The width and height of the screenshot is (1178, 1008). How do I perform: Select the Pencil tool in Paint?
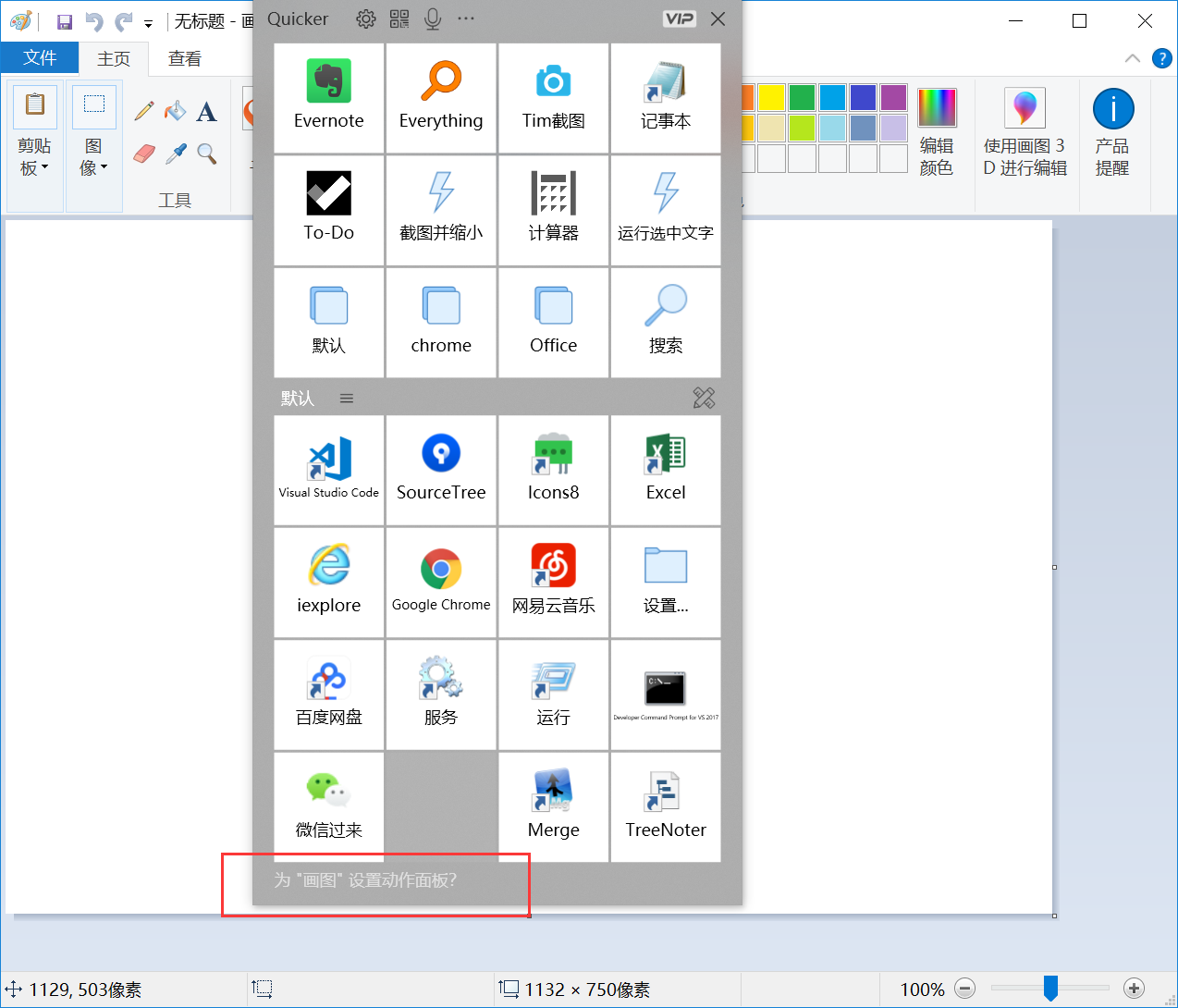pos(144,111)
